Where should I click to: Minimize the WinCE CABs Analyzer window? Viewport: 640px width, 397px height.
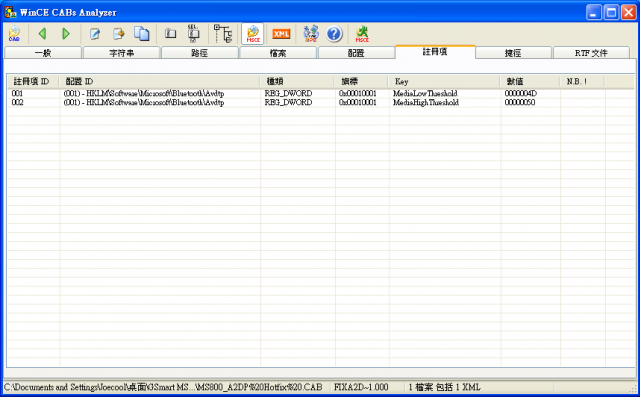(594, 12)
